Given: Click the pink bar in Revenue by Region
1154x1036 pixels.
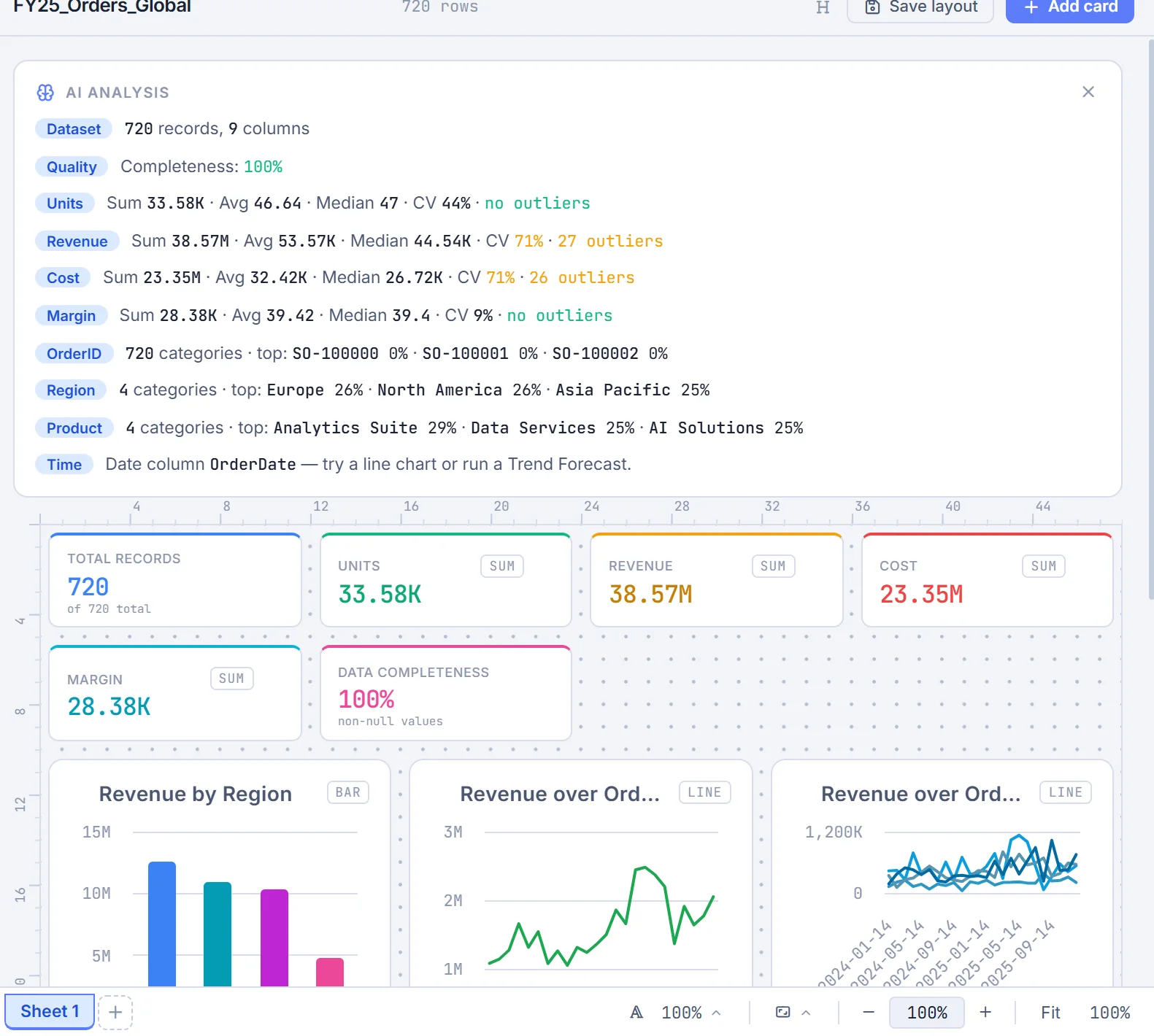Looking at the screenshot, I should (x=330, y=973).
